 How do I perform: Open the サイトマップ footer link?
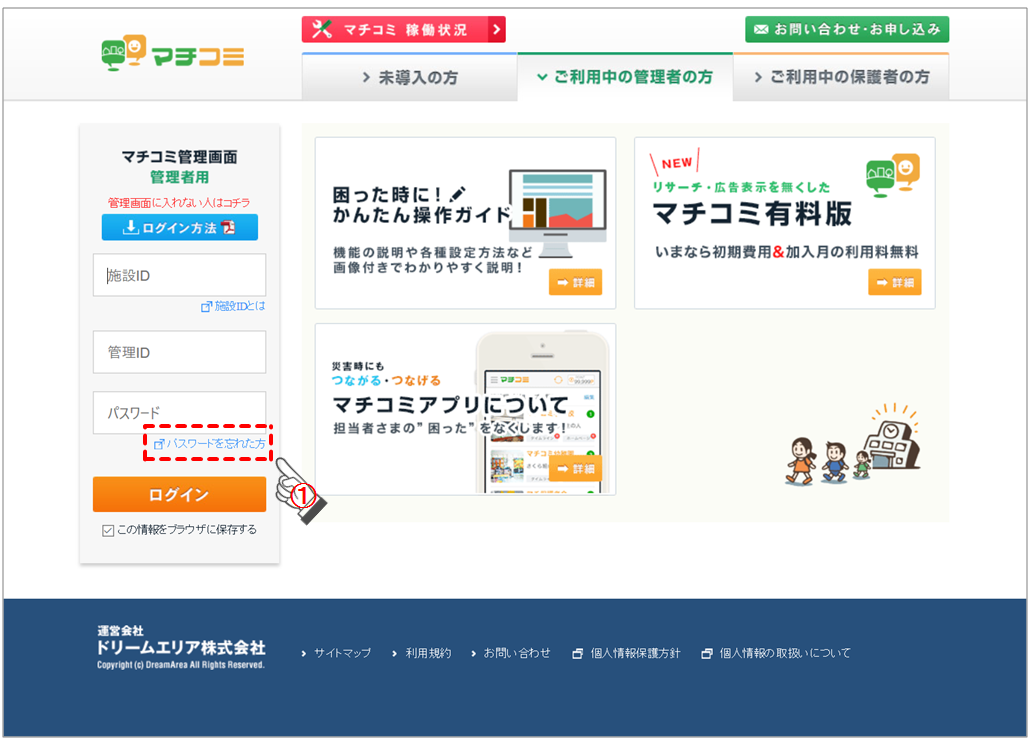342,653
